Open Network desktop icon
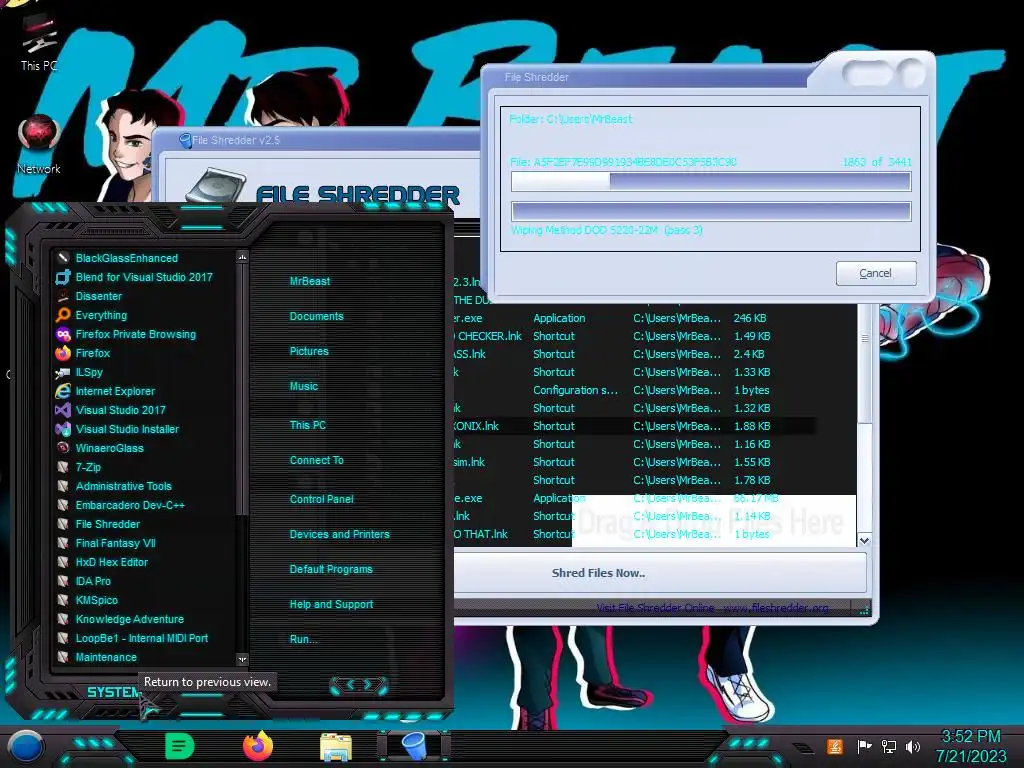Image resolution: width=1024 pixels, height=768 pixels. pyautogui.click(x=39, y=145)
